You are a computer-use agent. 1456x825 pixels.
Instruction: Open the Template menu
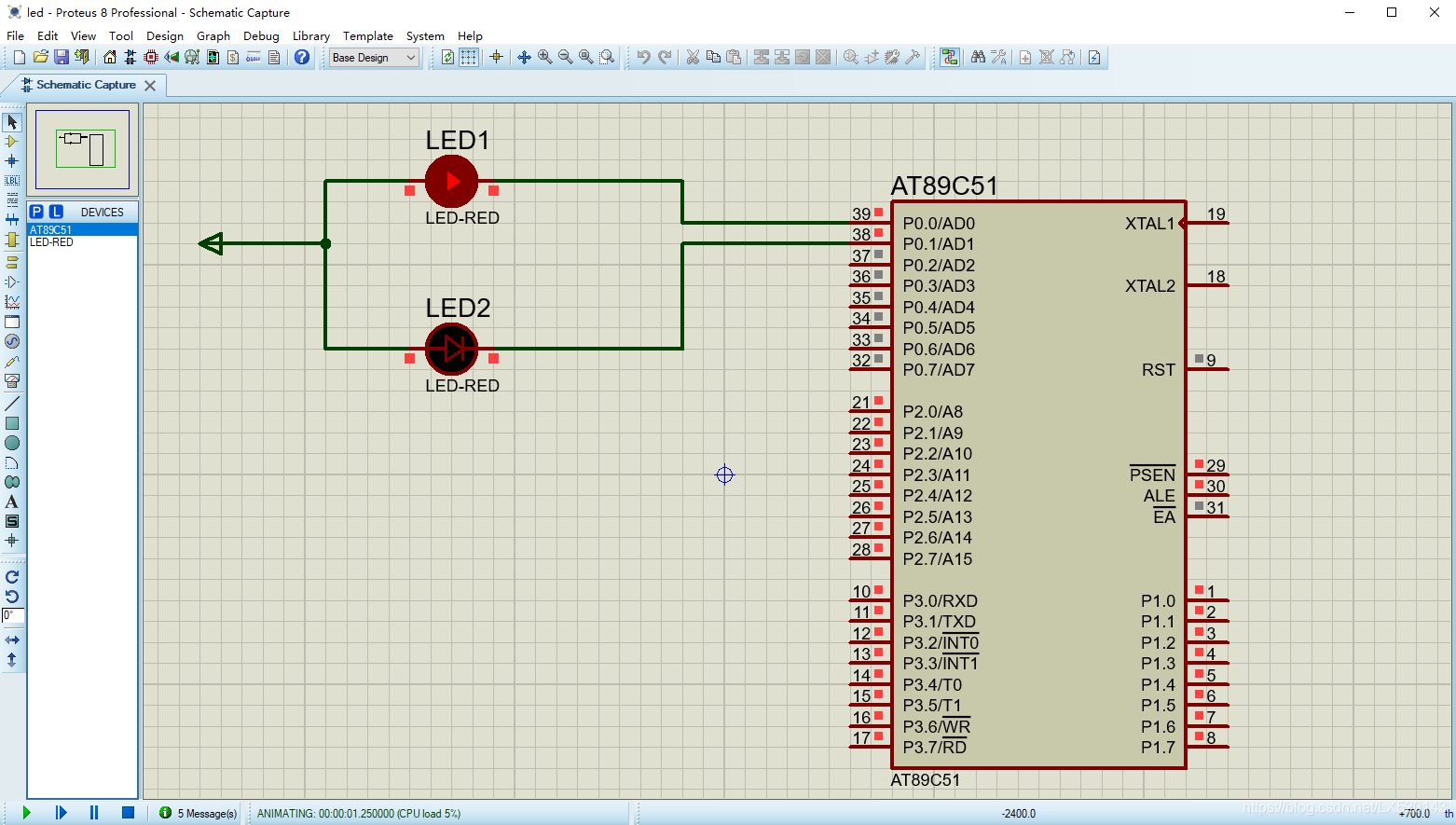(x=368, y=35)
